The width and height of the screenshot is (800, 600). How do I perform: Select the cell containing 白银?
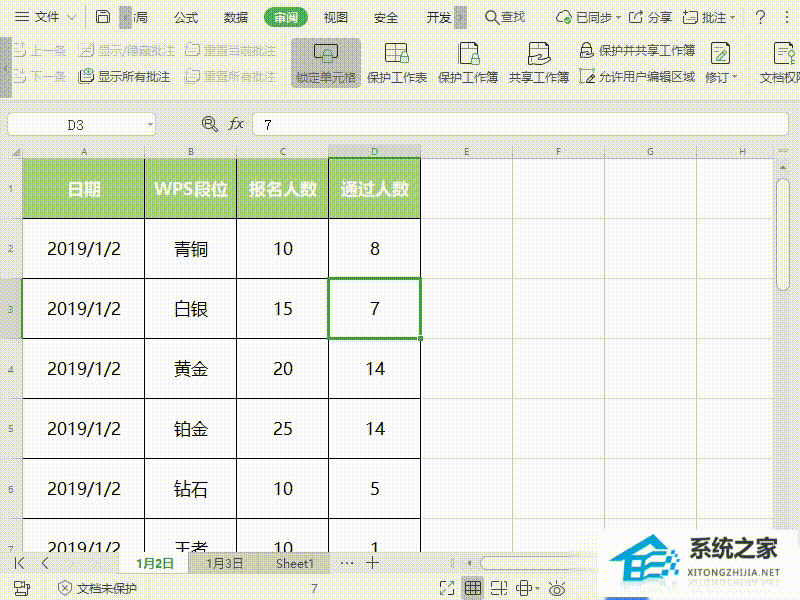pos(190,309)
